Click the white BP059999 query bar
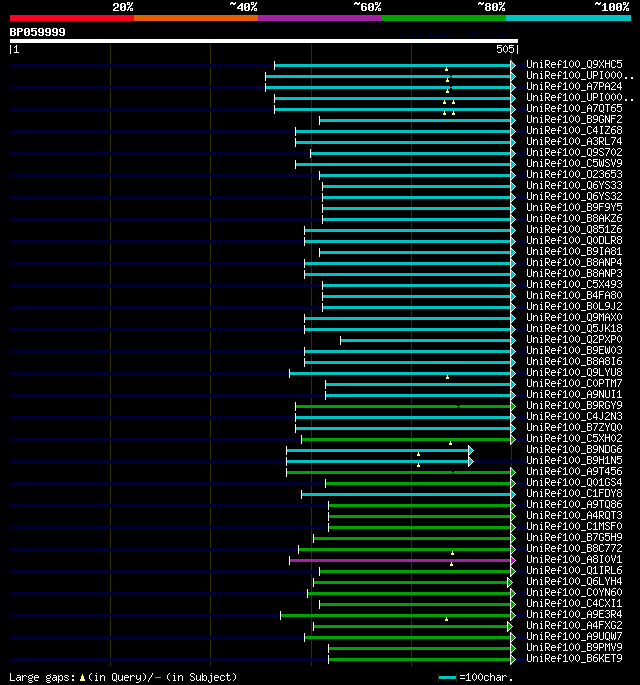This screenshot has height=685, width=640. pyautogui.click(x=263, y=41)
